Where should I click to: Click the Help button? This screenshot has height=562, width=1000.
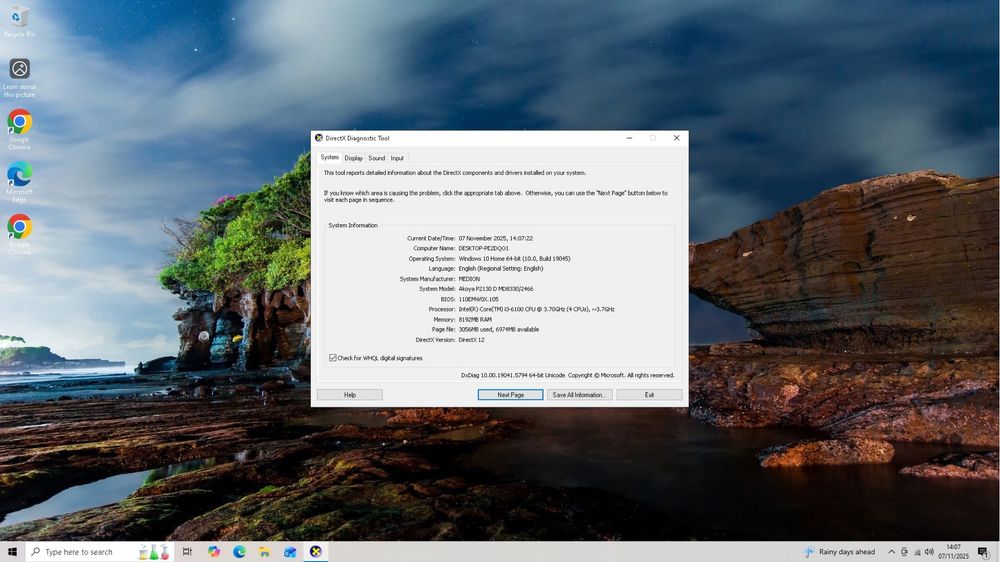pyautogui.click(x=349, y=395)
